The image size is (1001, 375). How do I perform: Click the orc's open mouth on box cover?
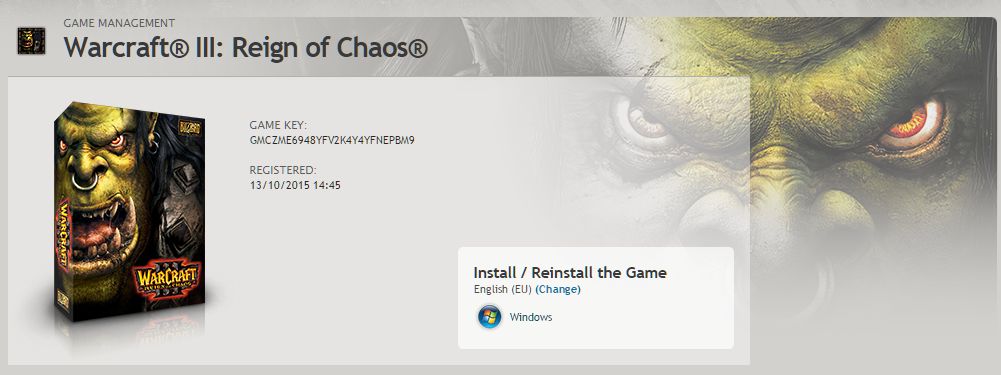click(x=104, y=234)
